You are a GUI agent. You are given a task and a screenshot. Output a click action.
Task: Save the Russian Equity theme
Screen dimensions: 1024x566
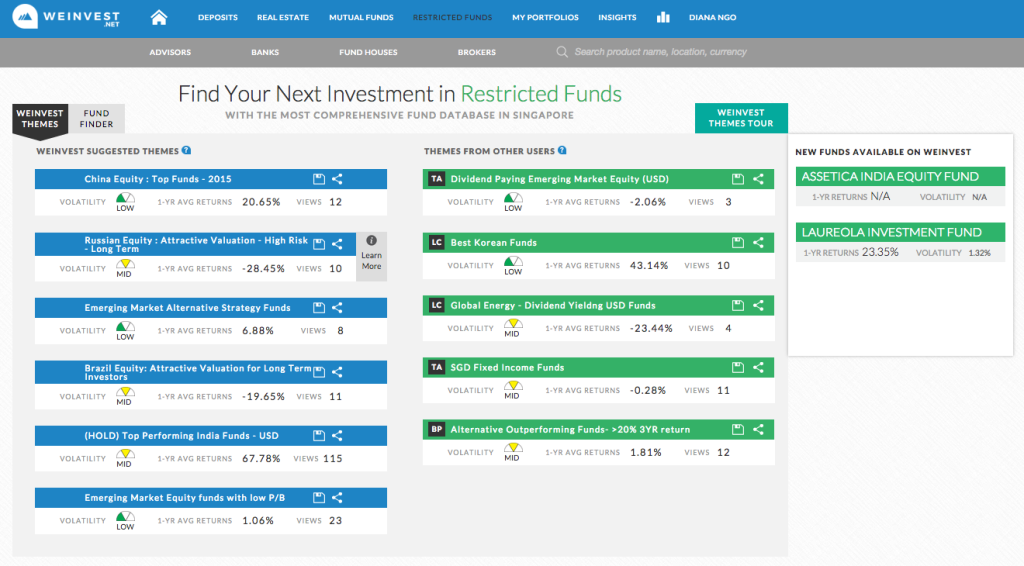(x=319, y=244)
